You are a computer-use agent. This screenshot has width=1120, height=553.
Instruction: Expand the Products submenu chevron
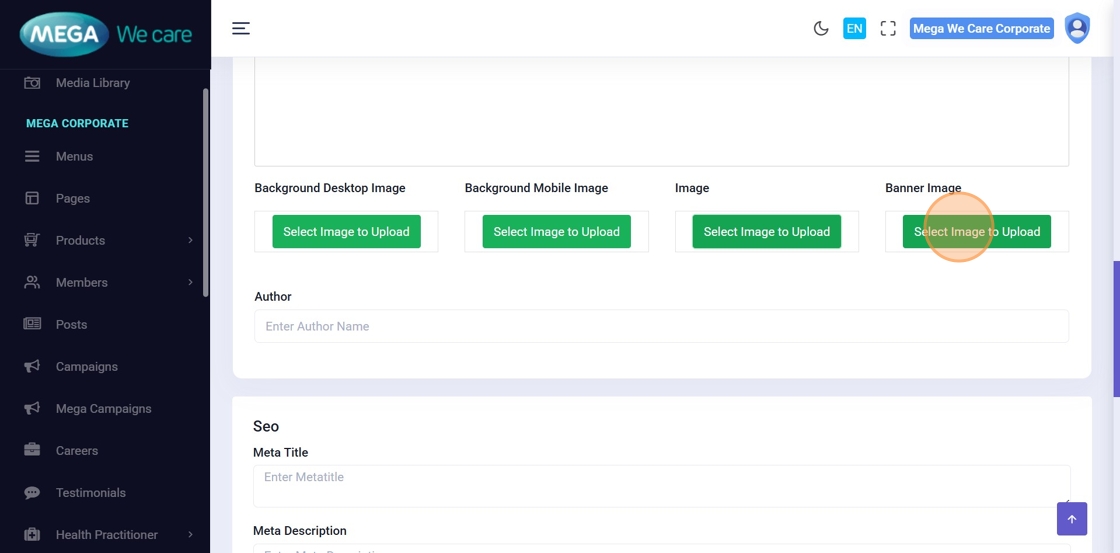tap(190, 241)
